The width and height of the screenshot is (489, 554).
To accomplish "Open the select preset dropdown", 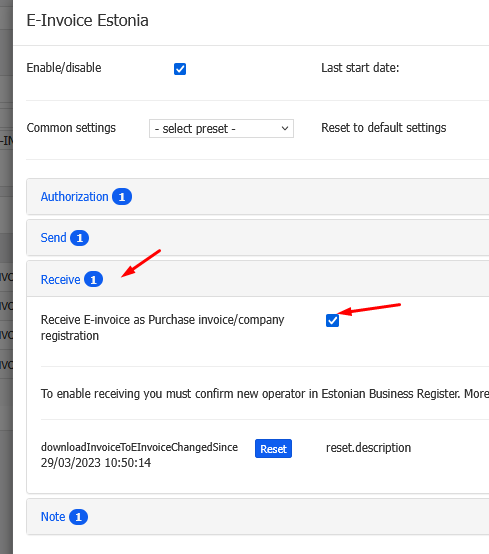I will (x=221, y=129).
